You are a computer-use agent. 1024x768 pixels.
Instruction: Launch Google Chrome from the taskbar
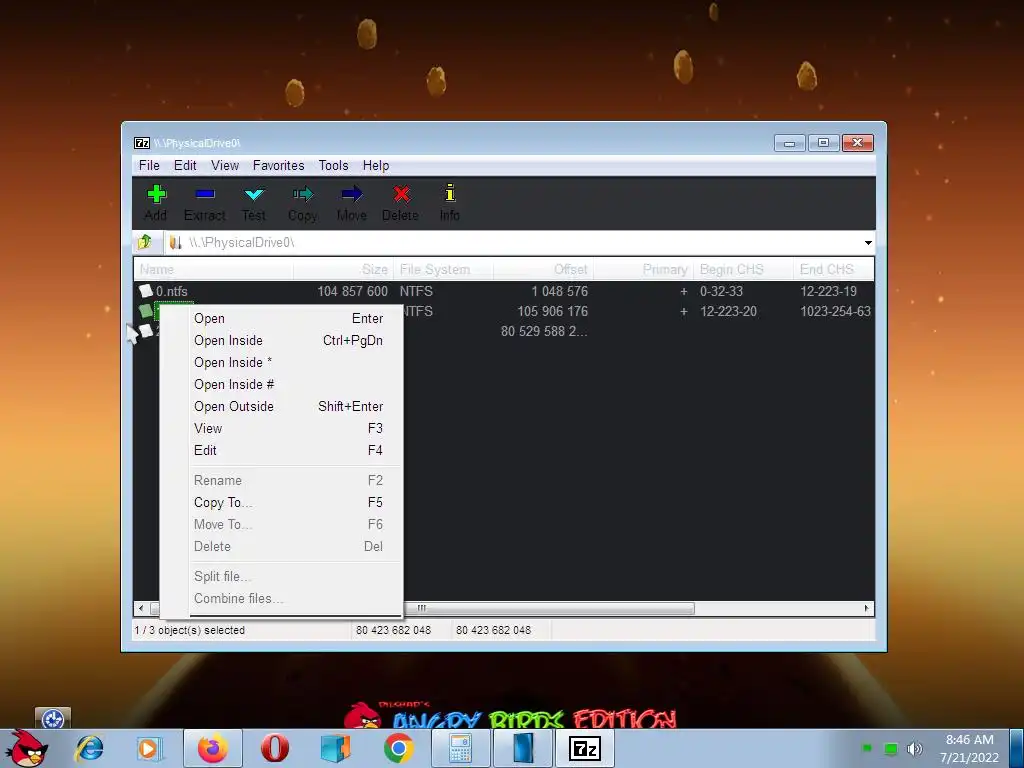pos(398,748)
